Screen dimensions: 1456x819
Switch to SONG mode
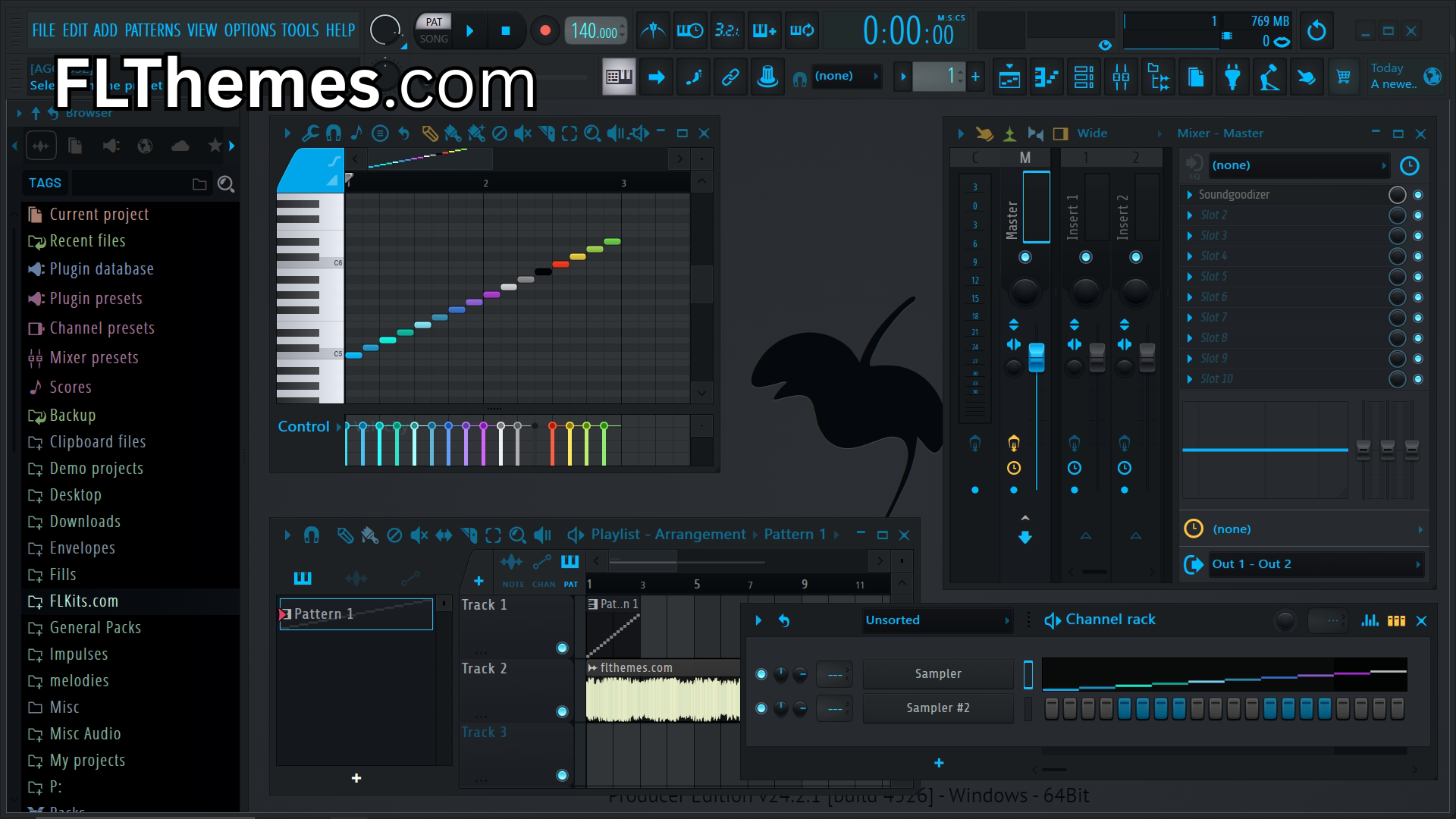click(x=434, y=39)
